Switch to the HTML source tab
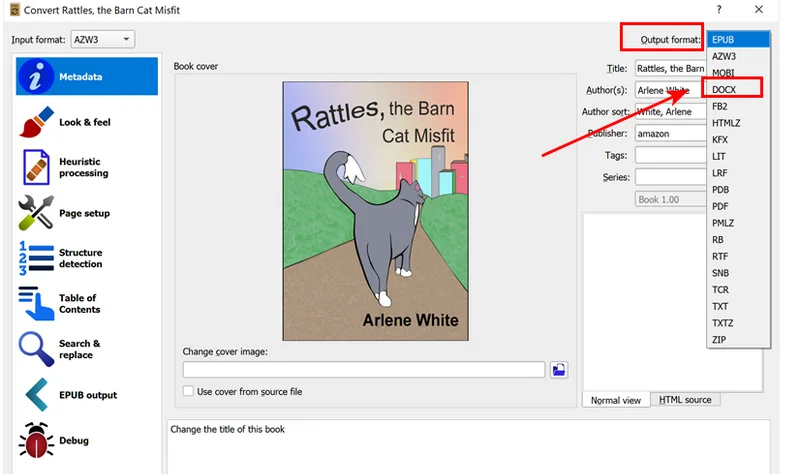 point(685,400)
